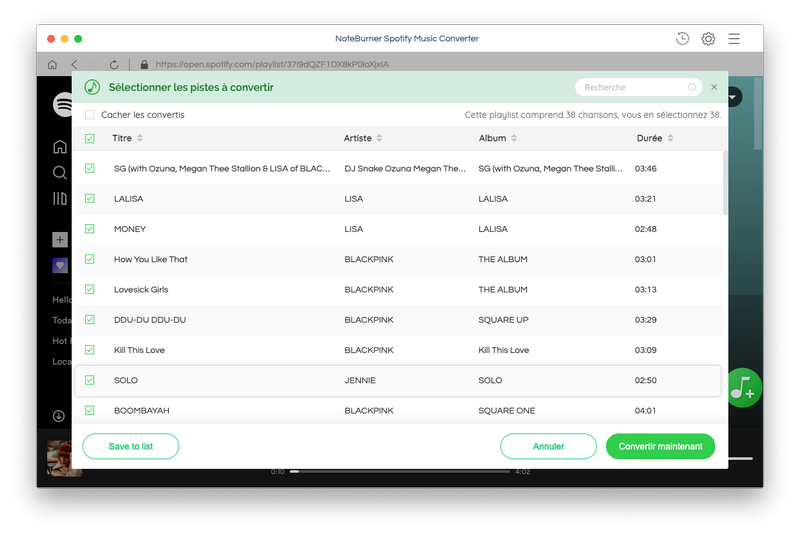Uncheck DDU-DU DDU-DU checkbox

pos(90,320)
